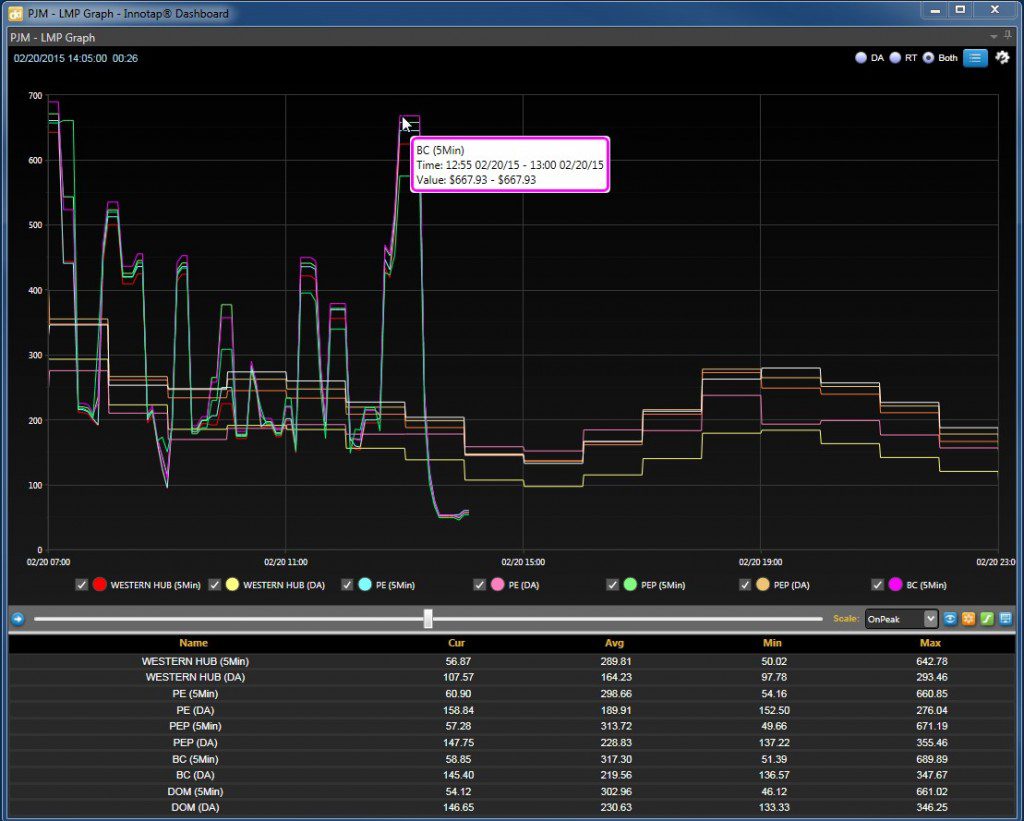Screen dimensions: 1024x821
Task: Click the PE (DA) legend label
Action: coord(524,585)
